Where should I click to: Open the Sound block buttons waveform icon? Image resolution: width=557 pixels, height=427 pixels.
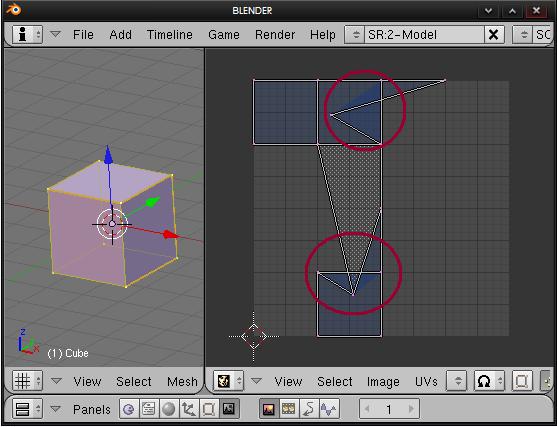(x=329, y=409)
